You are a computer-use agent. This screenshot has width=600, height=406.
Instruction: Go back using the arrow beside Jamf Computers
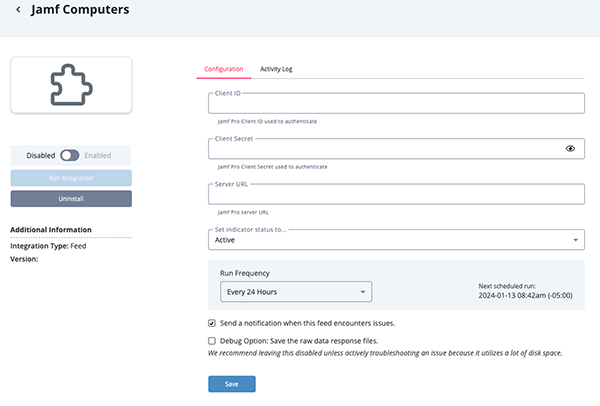point(18,10)
